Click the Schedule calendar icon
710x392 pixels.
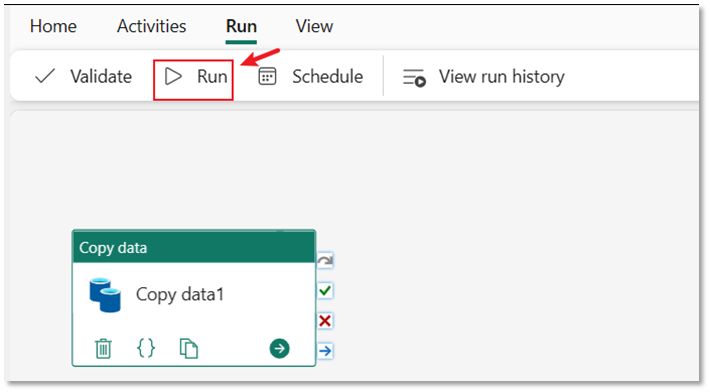pyautogui.click(x=267, y=76)
